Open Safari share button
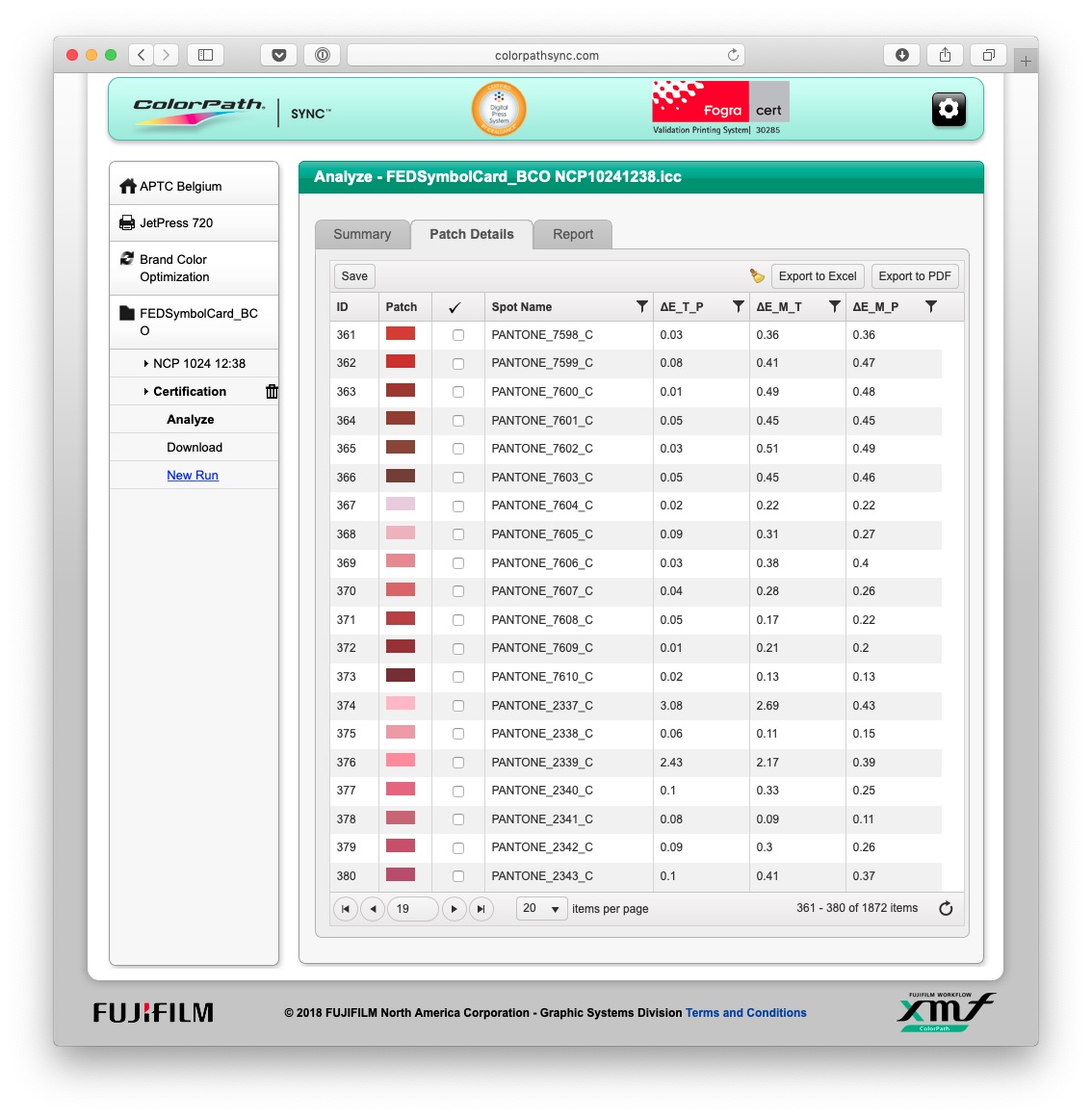The width and height of the screenshot is (1092, 1117). (x=946, y=55)
